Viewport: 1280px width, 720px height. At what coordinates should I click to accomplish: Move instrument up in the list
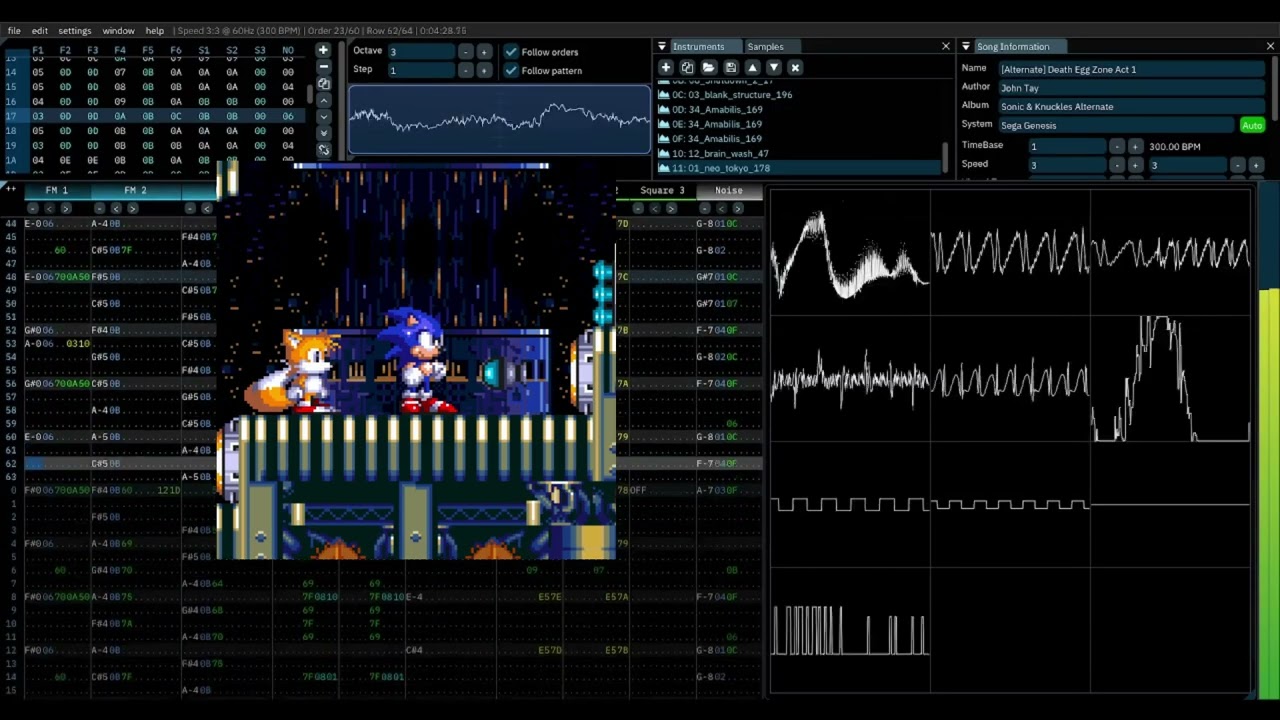coord(752,68)
